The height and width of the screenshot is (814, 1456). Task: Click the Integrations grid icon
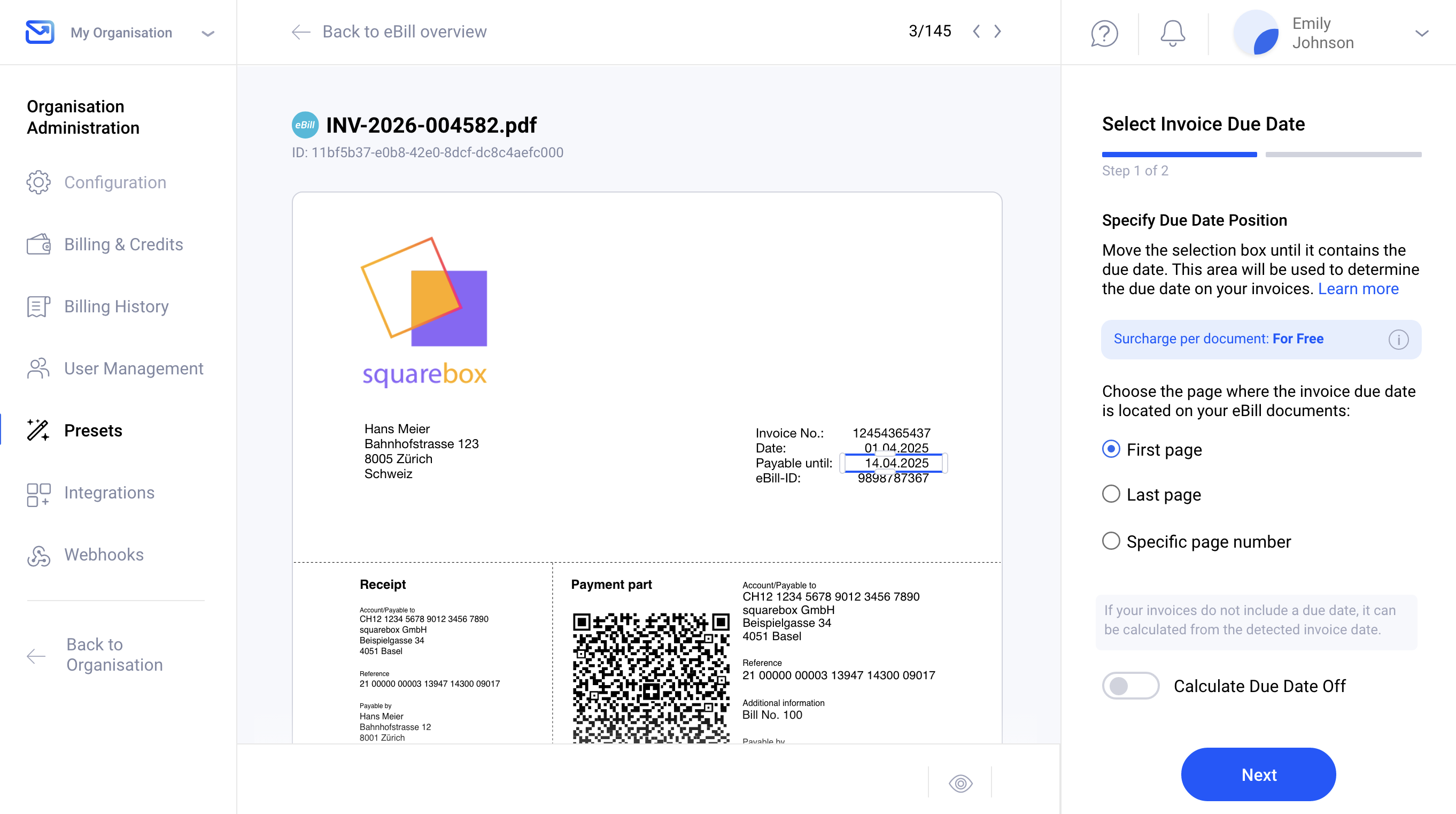coord(38,494)
